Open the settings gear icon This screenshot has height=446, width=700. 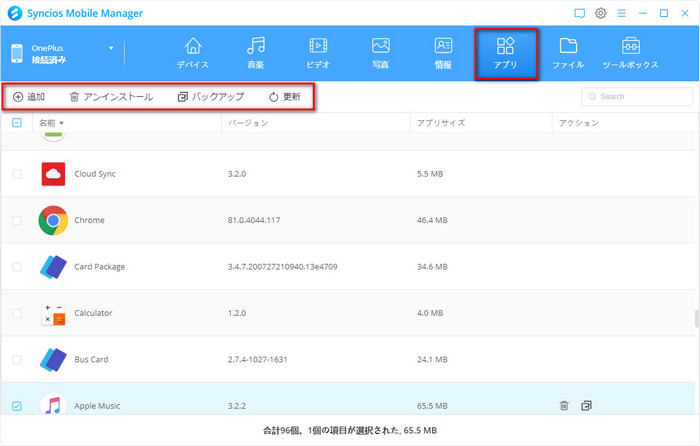pos(600,13)
